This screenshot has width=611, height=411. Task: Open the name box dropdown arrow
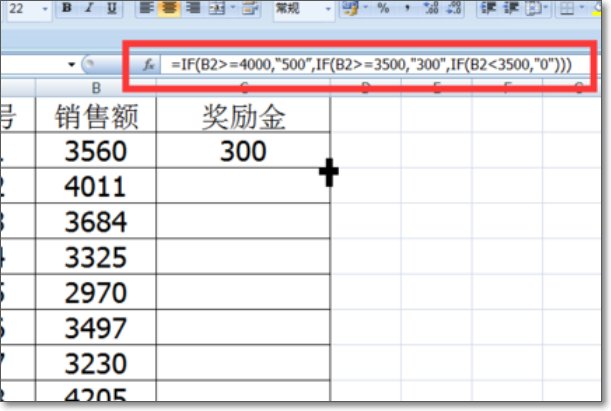[71, 64]
